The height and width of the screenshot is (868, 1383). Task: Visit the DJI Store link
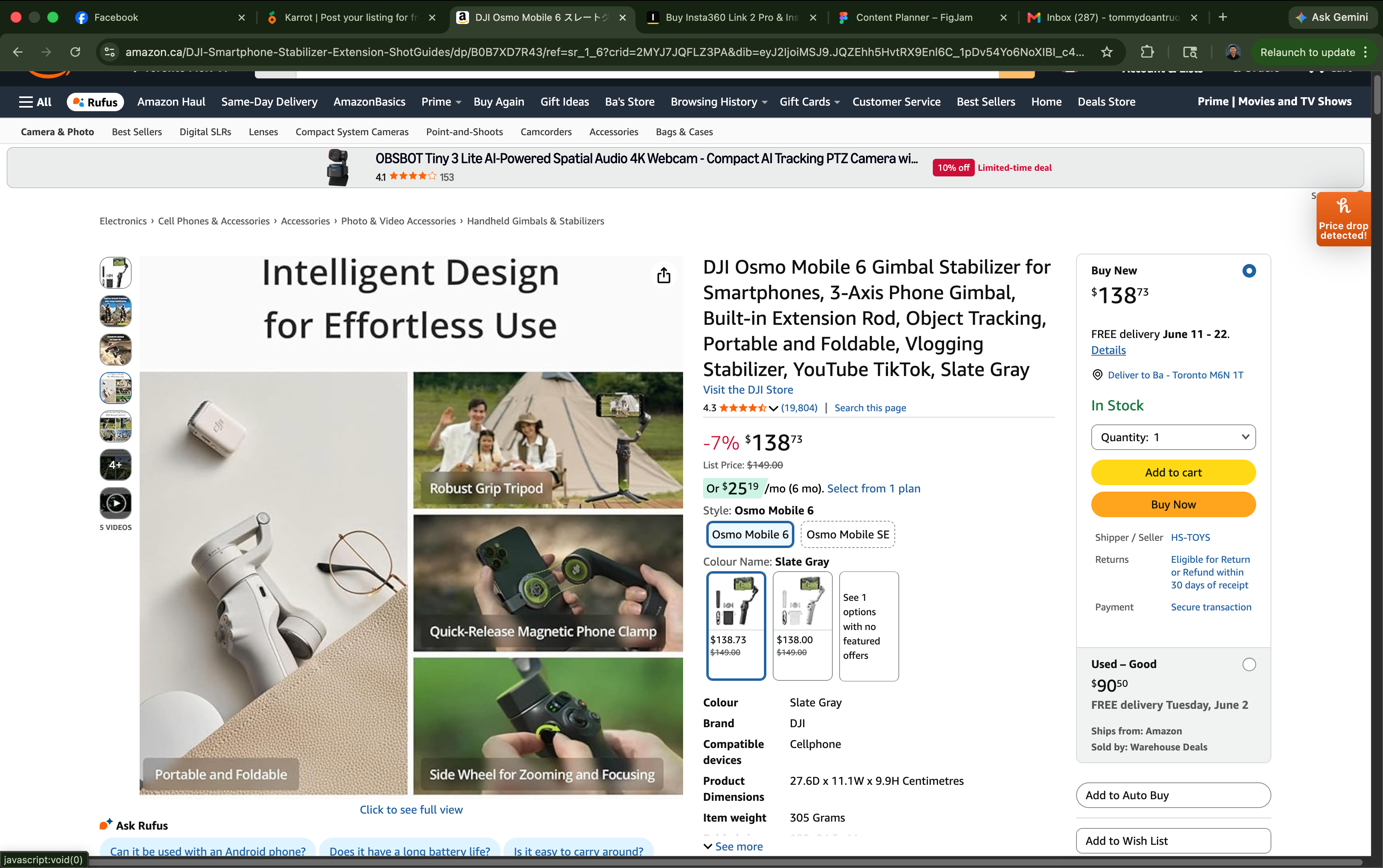748,390
